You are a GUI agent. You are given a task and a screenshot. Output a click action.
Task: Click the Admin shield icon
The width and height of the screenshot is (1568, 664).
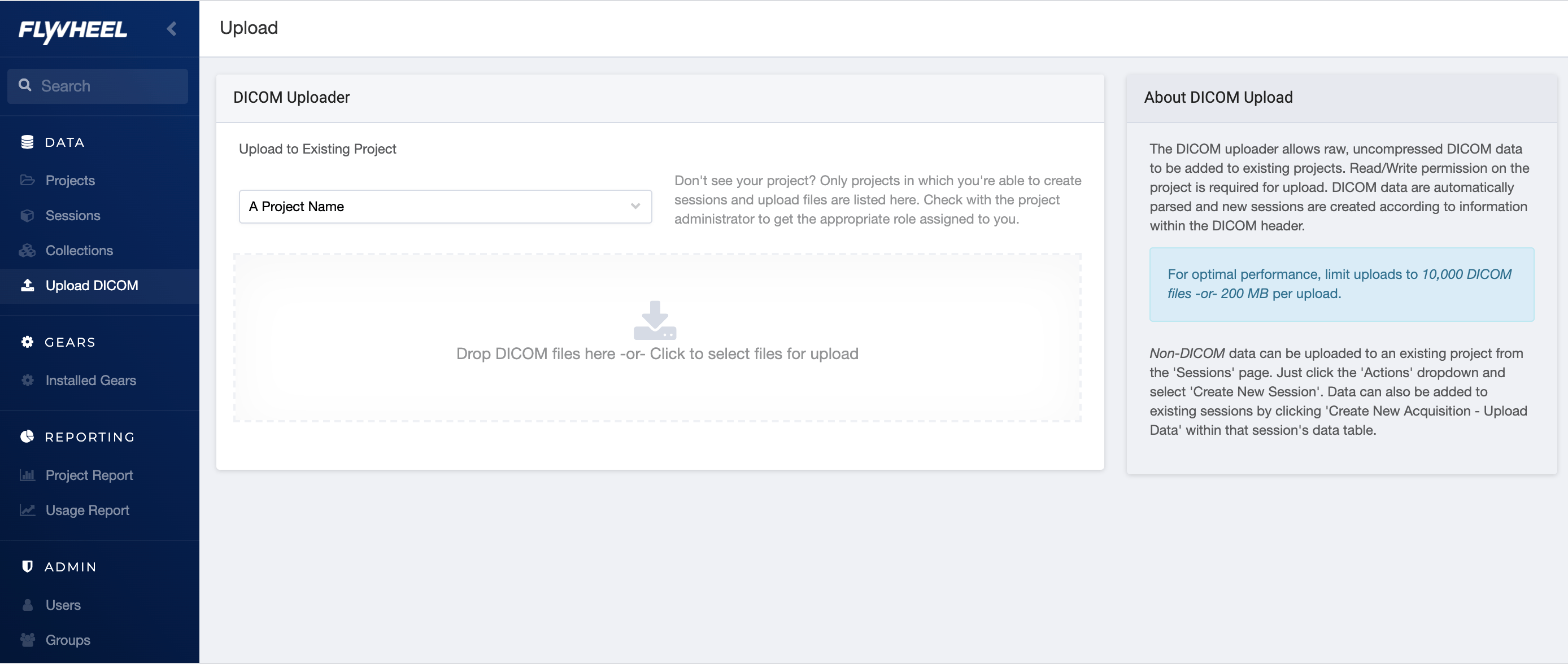[27, 566]
